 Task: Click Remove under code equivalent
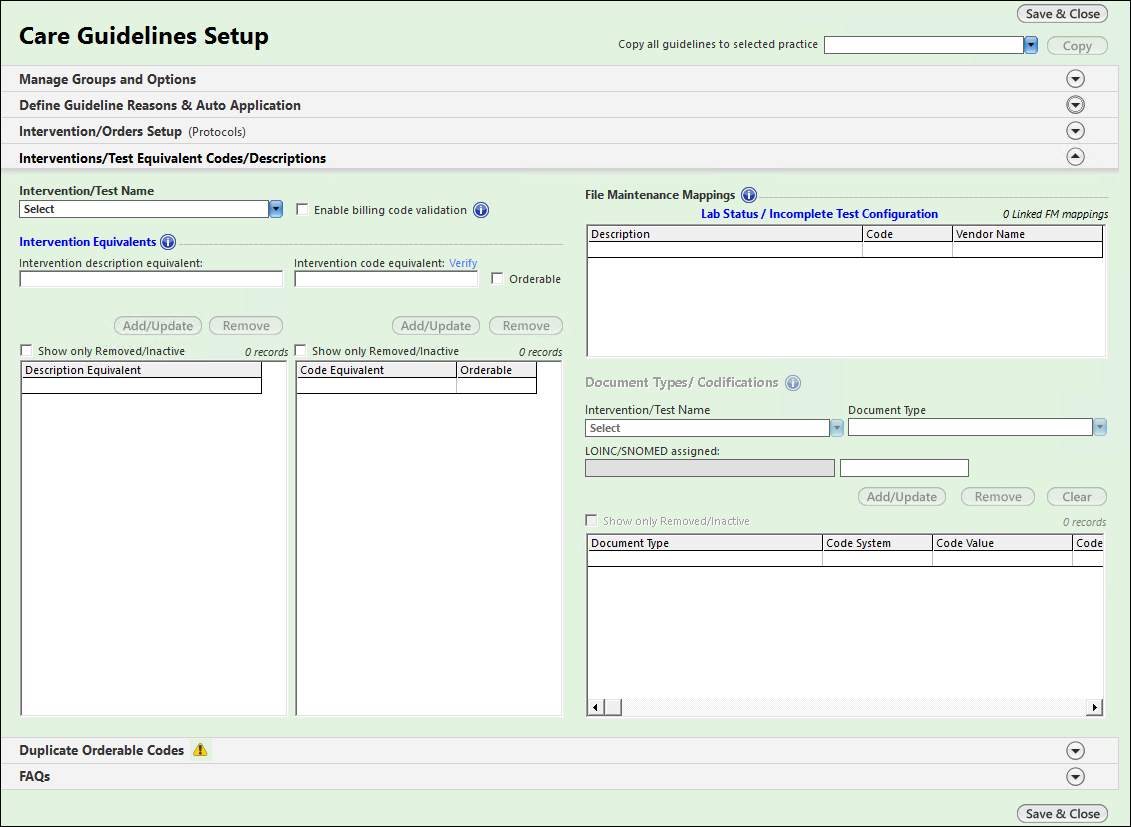(526, 325)
